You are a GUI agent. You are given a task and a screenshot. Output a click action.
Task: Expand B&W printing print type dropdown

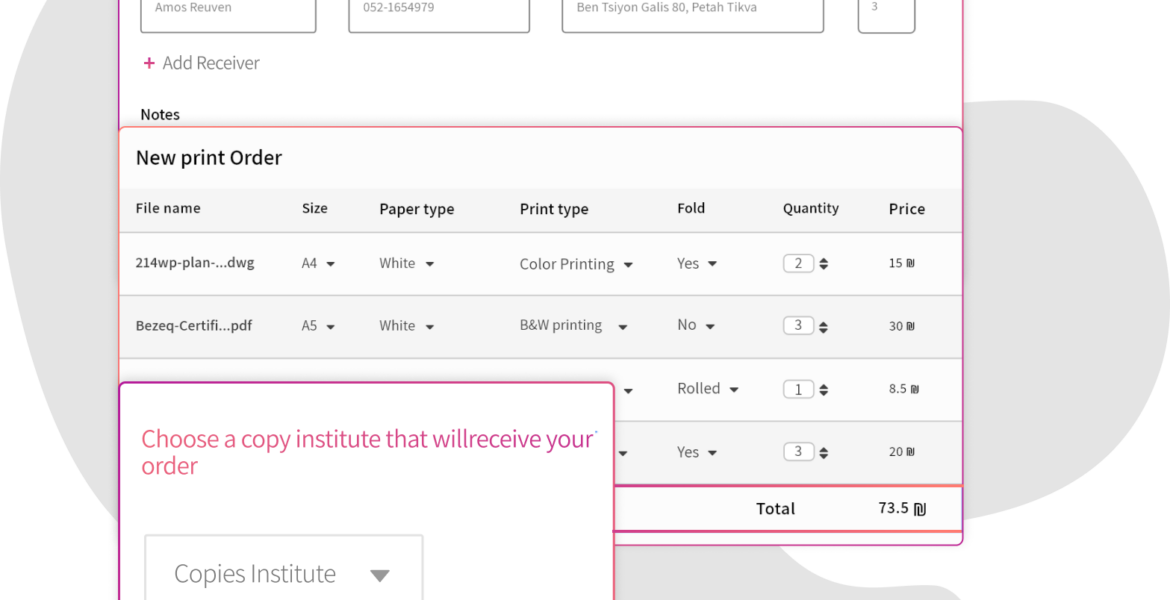(573, 326)
